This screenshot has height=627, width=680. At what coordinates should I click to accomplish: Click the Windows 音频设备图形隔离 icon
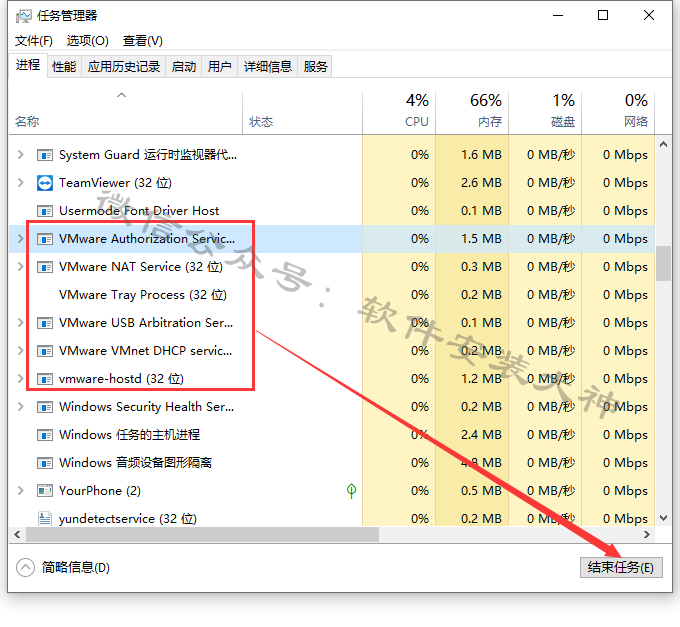(x=45, y=463)
